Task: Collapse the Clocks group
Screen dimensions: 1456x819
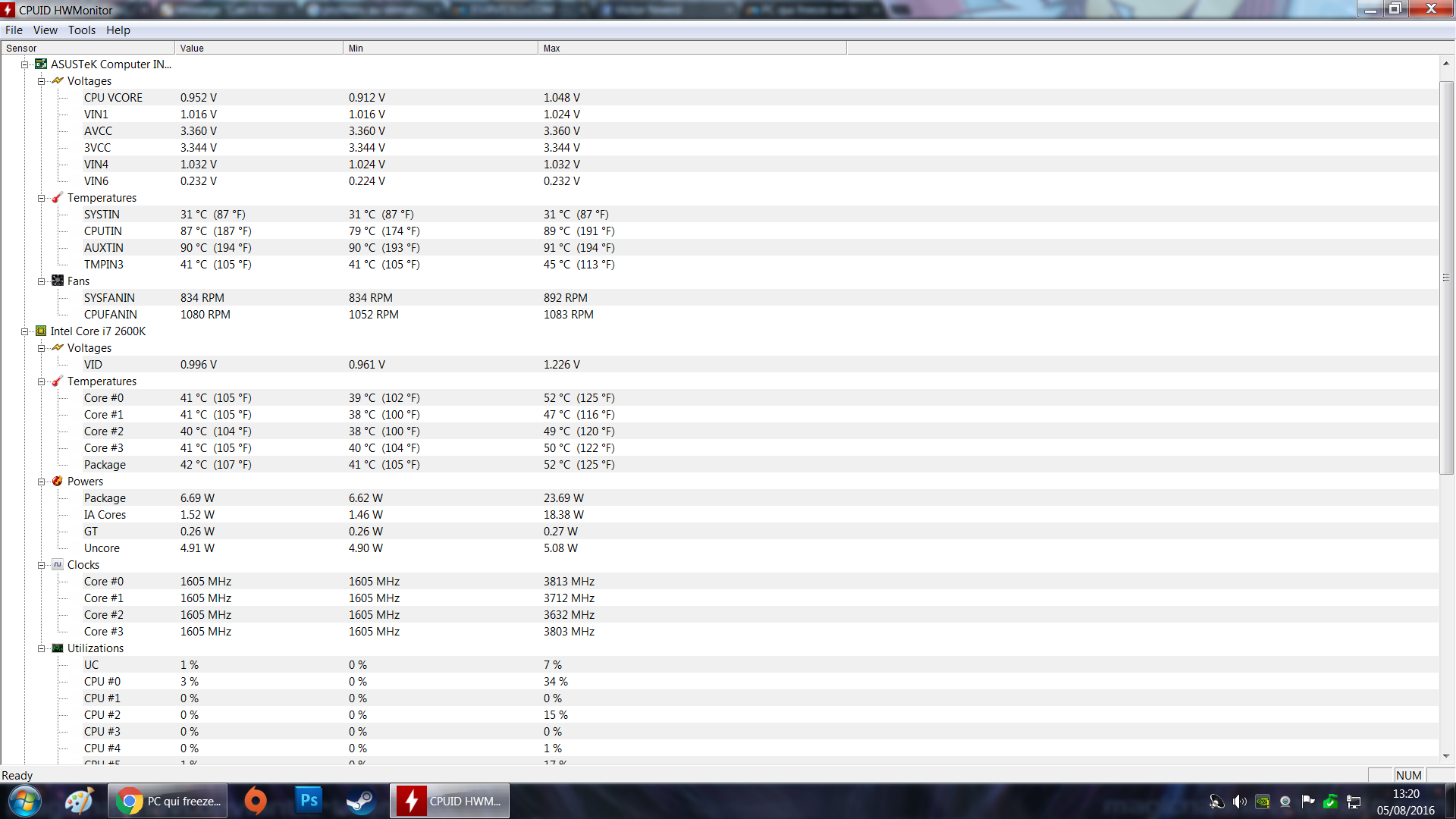Action: (42, 565)
